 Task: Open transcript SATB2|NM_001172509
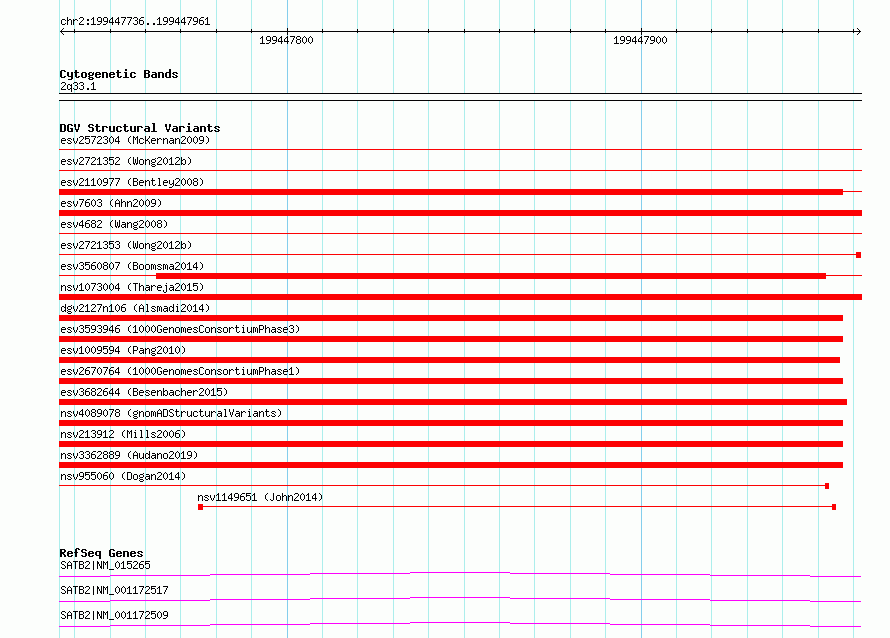coord(114,615)
